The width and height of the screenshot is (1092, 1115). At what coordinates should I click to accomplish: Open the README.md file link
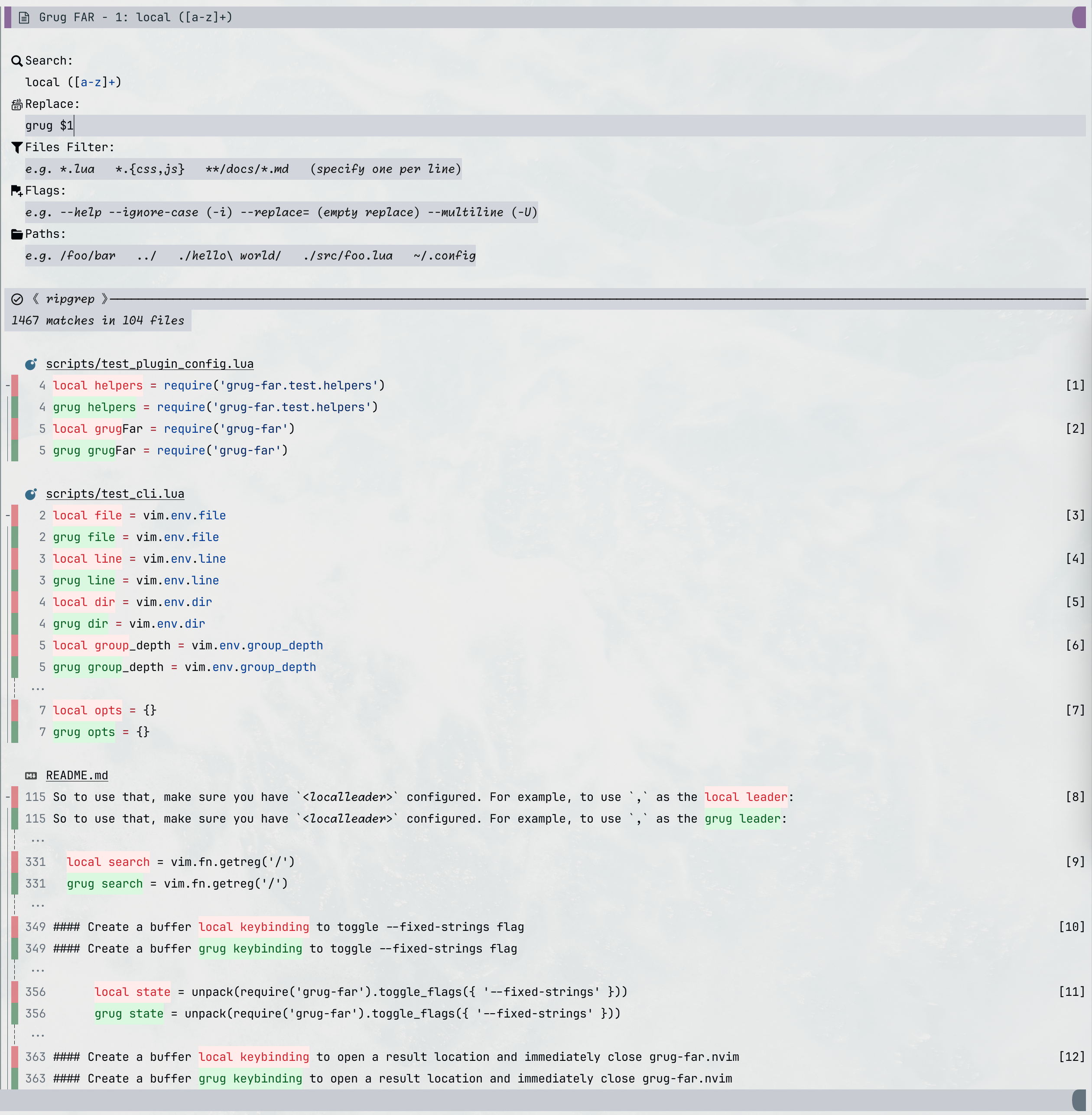tap(77, 775)
